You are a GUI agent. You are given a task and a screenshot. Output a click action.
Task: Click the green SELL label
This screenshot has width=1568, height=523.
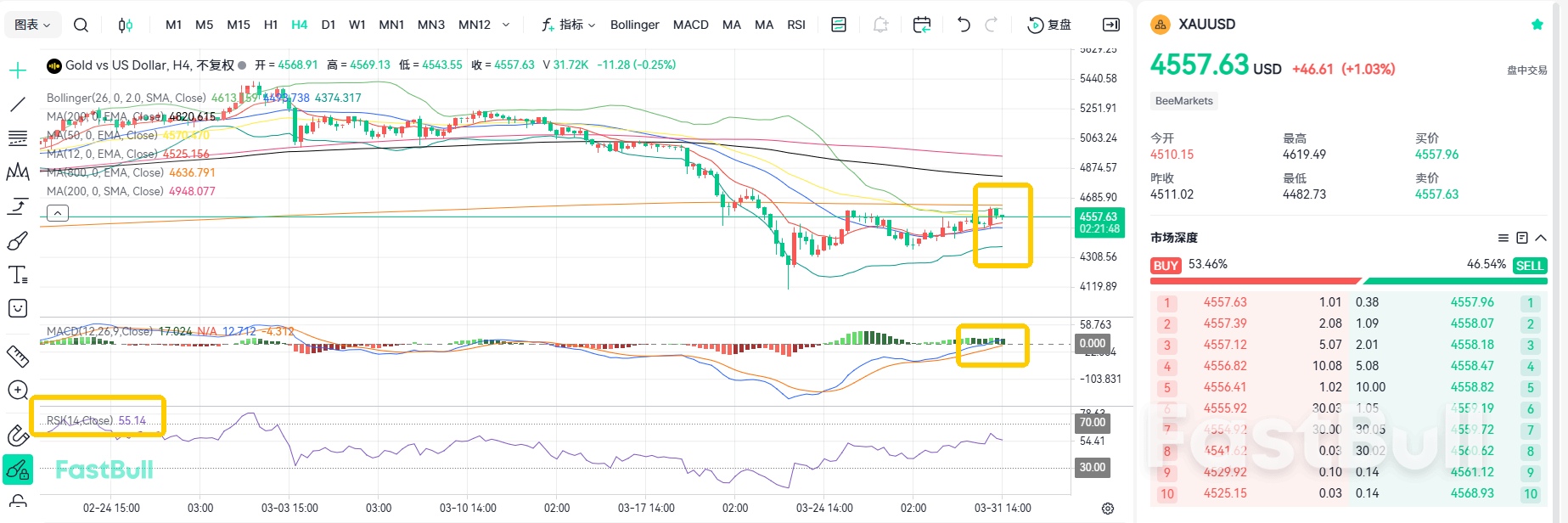[1529, 266]
